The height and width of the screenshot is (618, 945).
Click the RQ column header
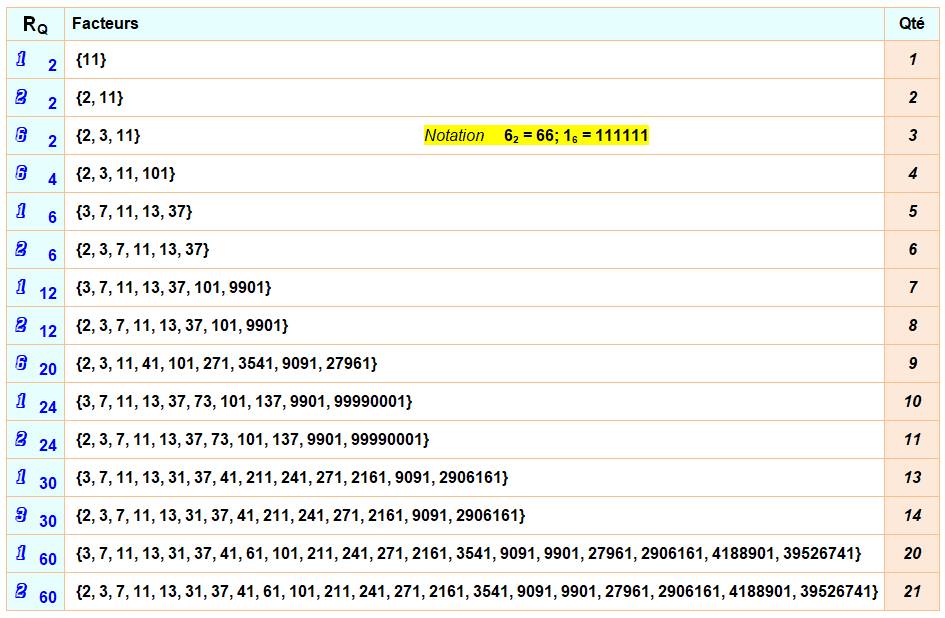tap(35, 24)
